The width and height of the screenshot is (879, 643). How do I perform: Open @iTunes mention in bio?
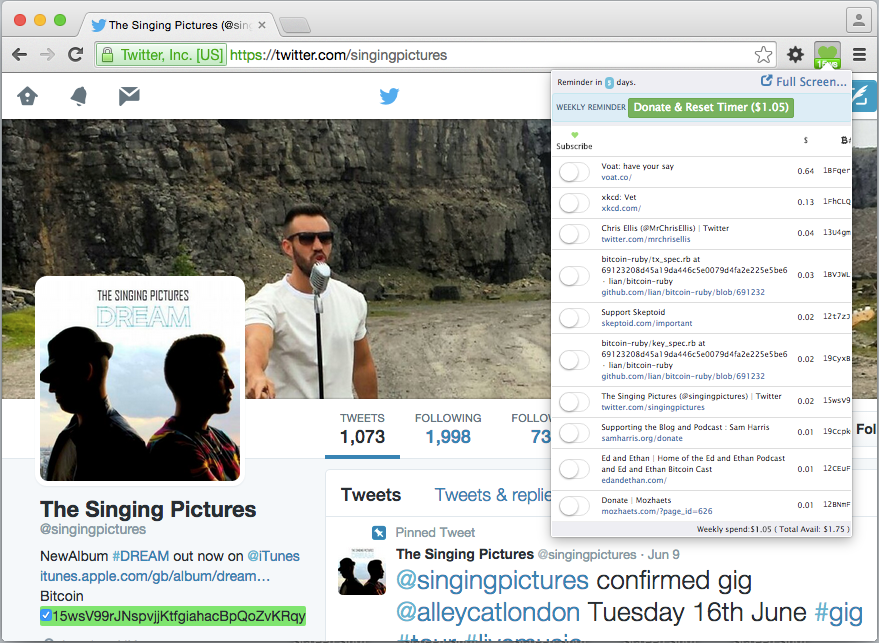point(273,556)
